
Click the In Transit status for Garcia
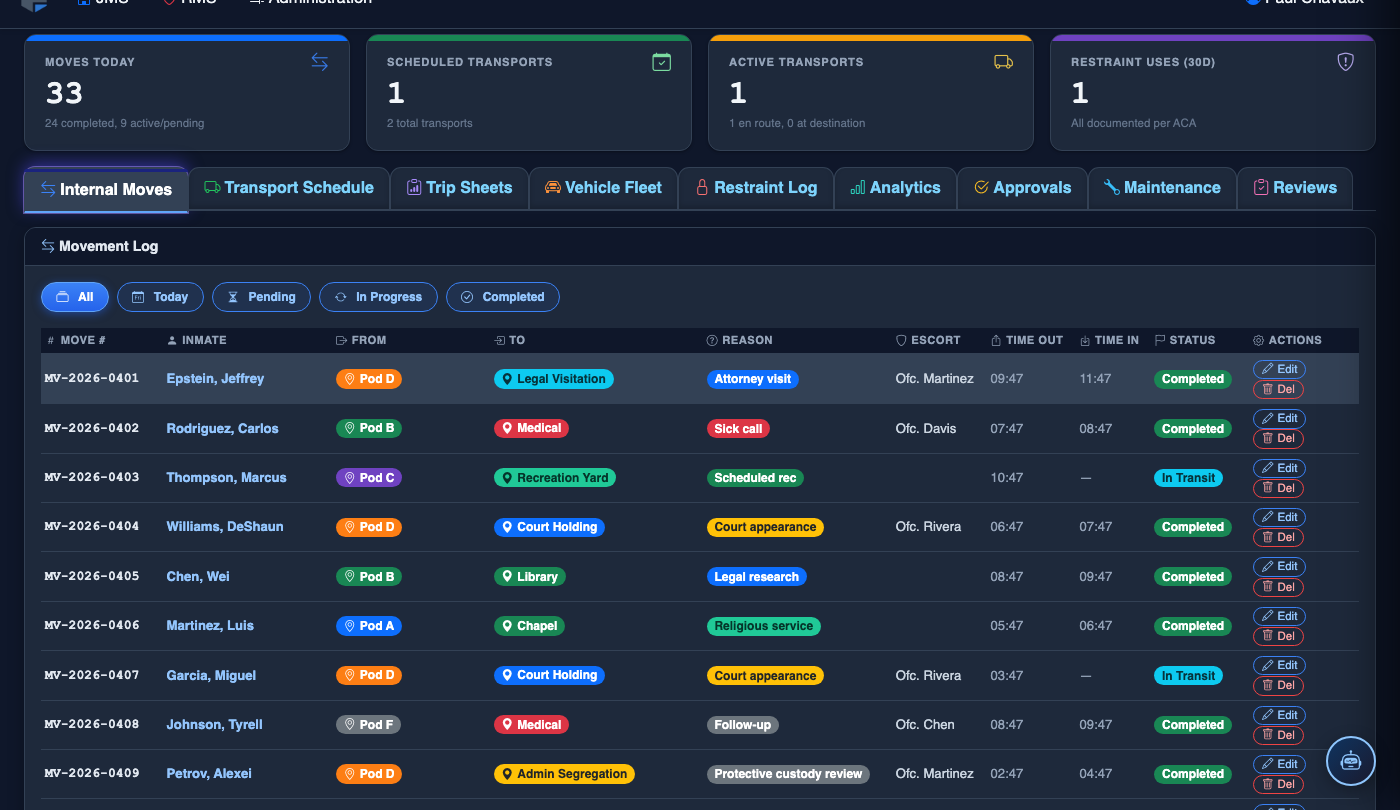pos(1188,676)
